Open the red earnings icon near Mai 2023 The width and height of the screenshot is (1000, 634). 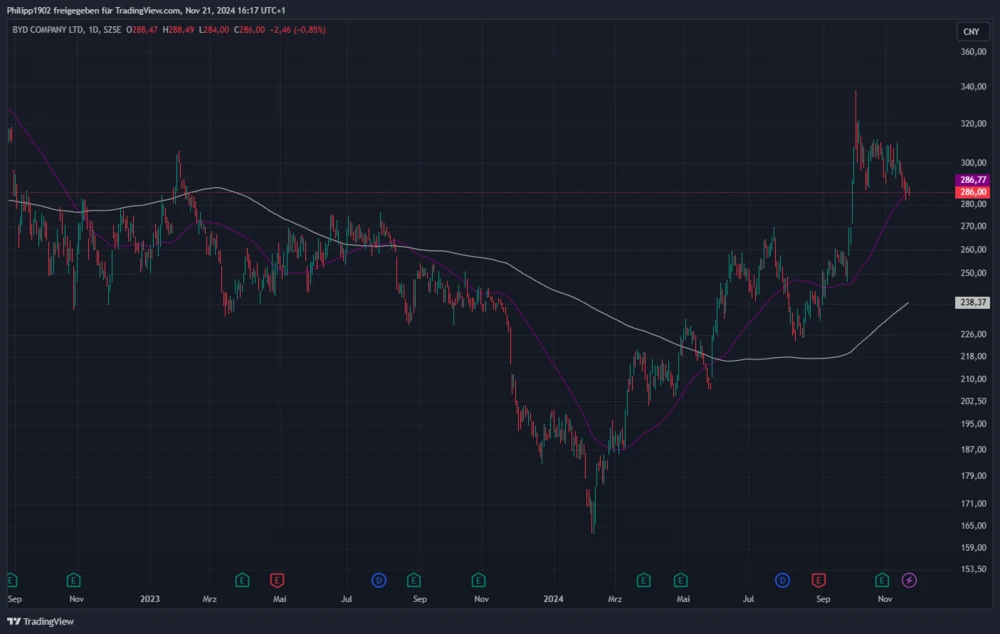click(276, 579)
